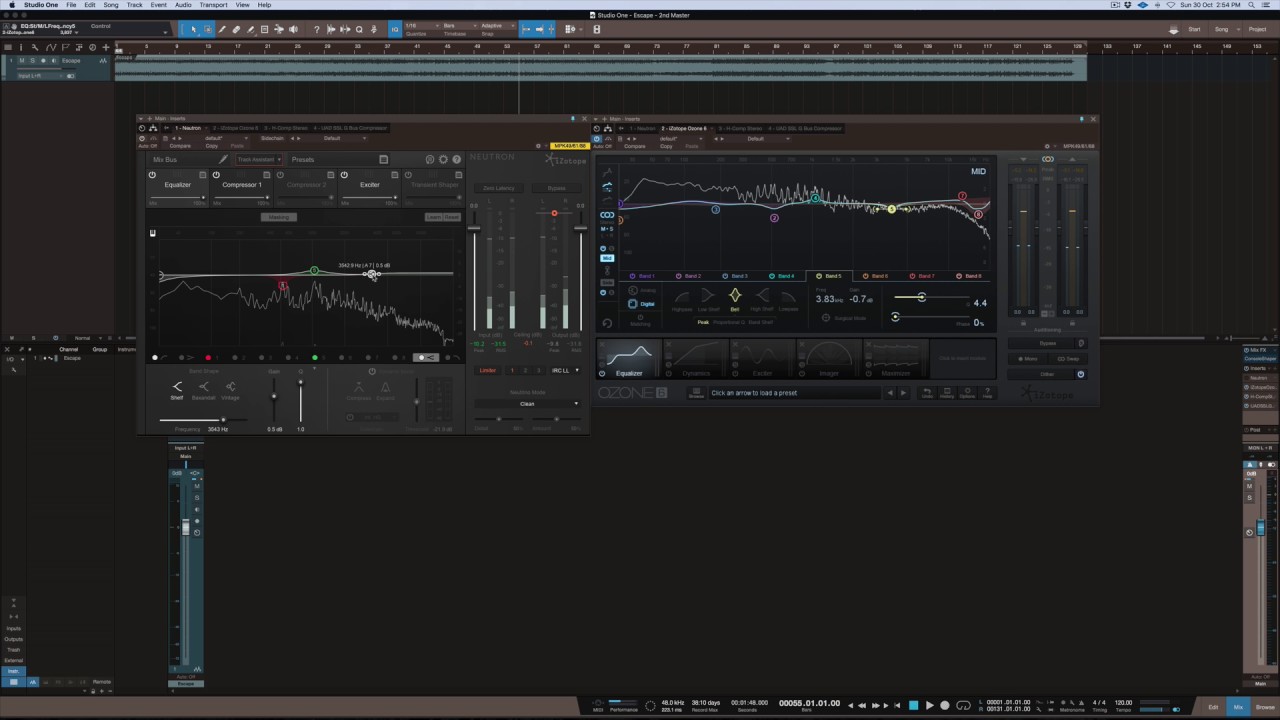Viewport: 1280px width, 720px height.
Task: Select Ozone EQ Band 7 tab
Action: 923,276
